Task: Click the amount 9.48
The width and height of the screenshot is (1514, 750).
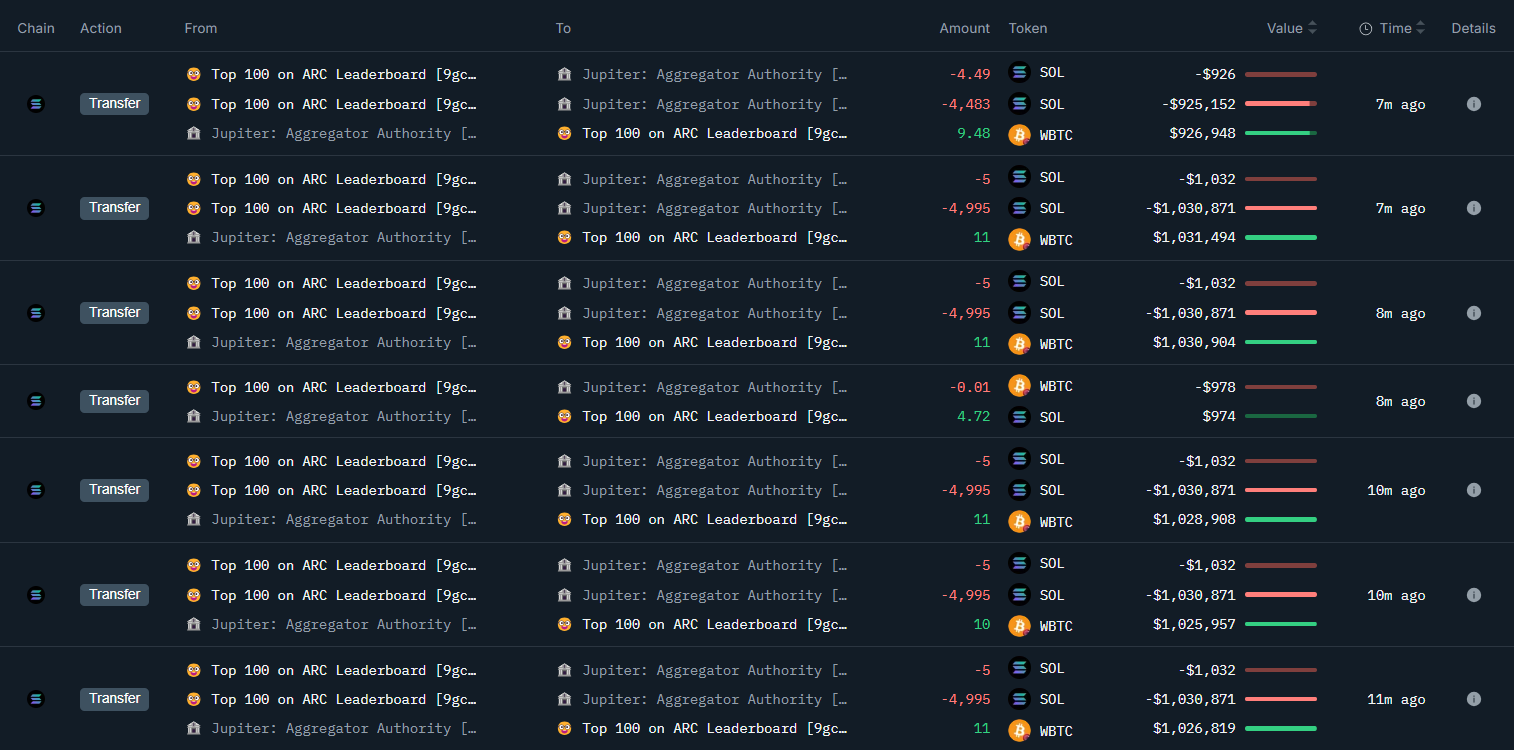Action: (x=973, y=133)
